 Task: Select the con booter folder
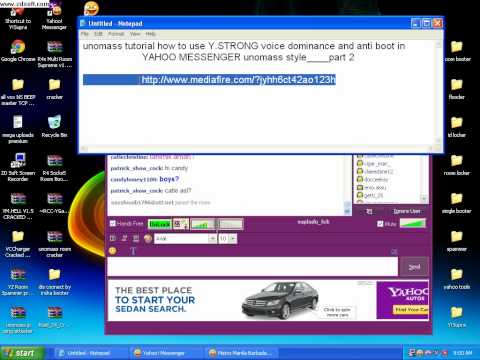pos(457,51)
